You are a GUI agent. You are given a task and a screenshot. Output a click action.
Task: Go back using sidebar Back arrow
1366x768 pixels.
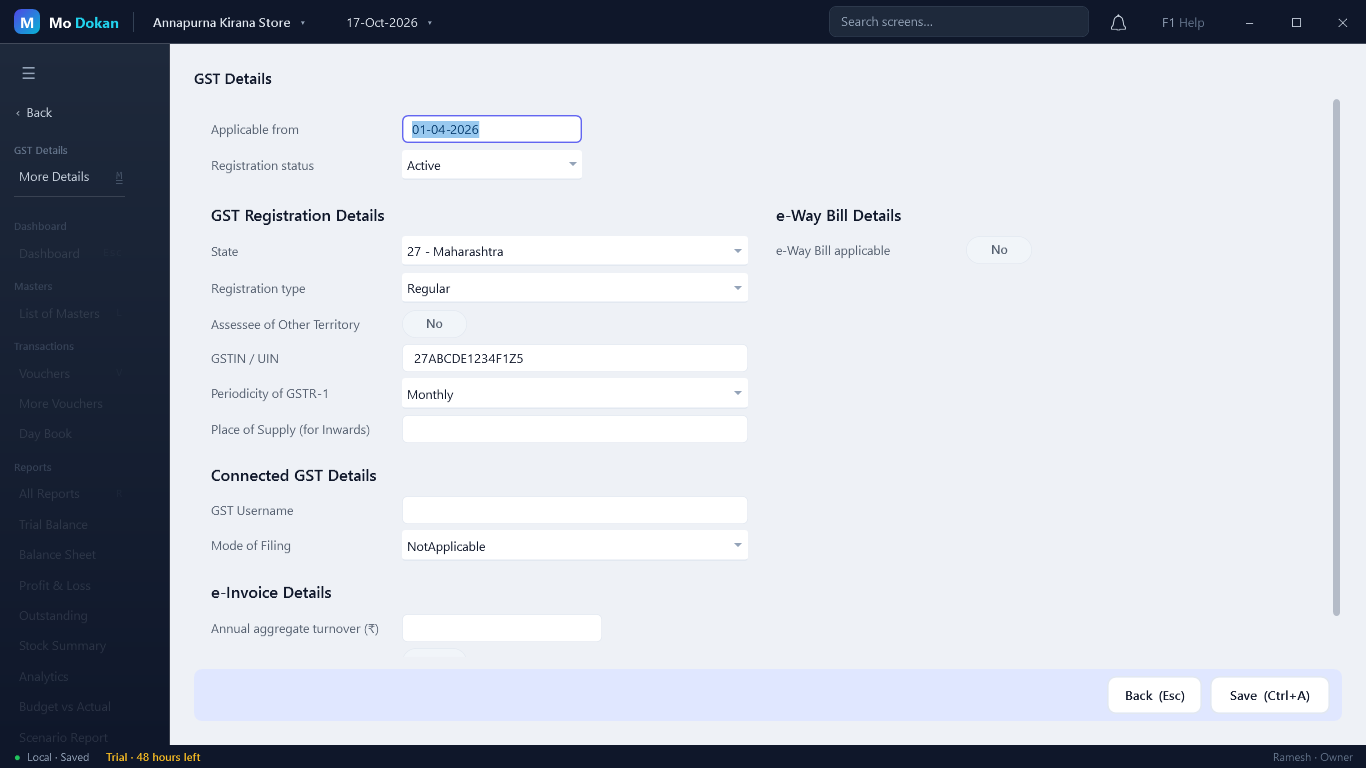[34, 113]
